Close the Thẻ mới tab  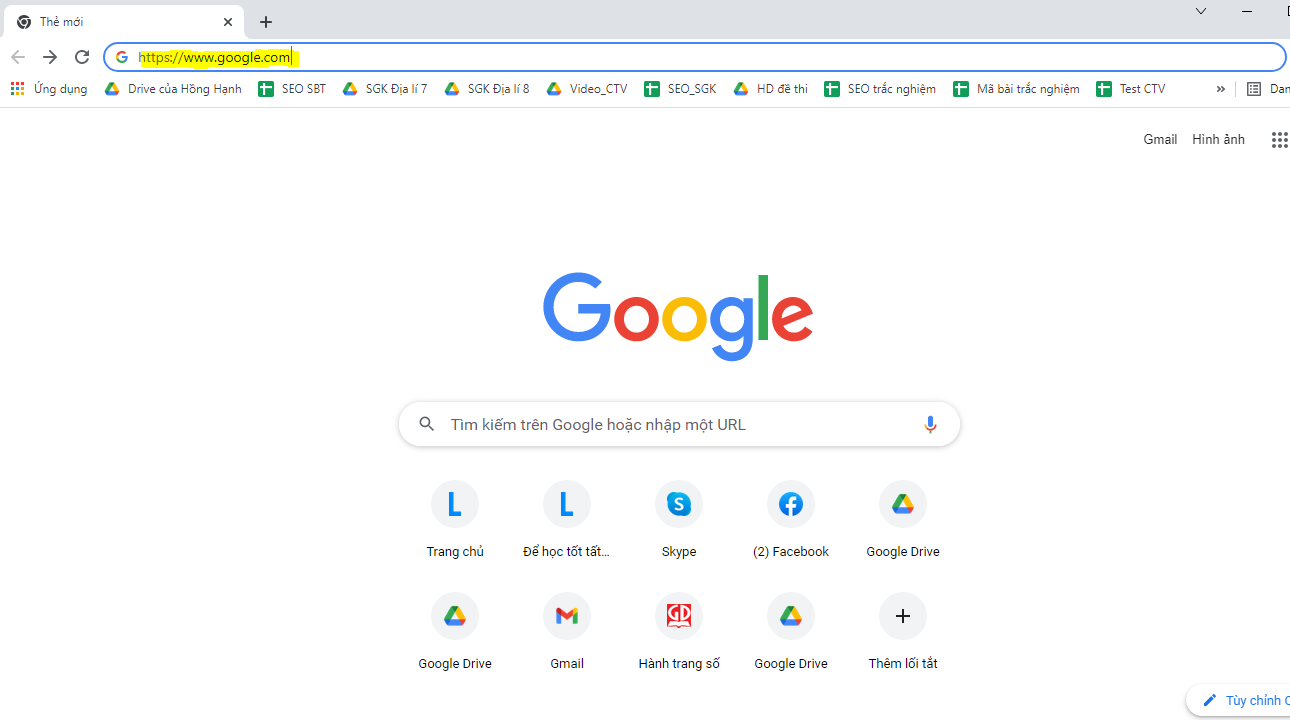pyautogui.click(x=228, y=22)
